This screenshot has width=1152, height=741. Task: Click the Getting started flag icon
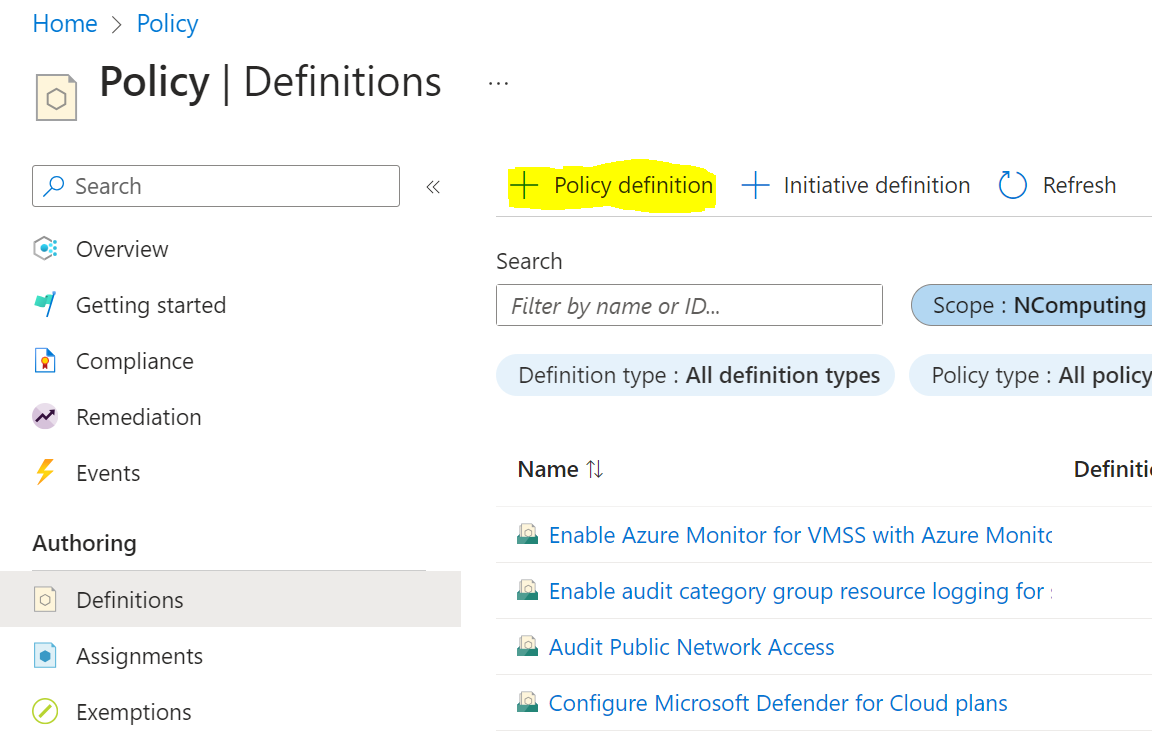[x=45, y=305]
